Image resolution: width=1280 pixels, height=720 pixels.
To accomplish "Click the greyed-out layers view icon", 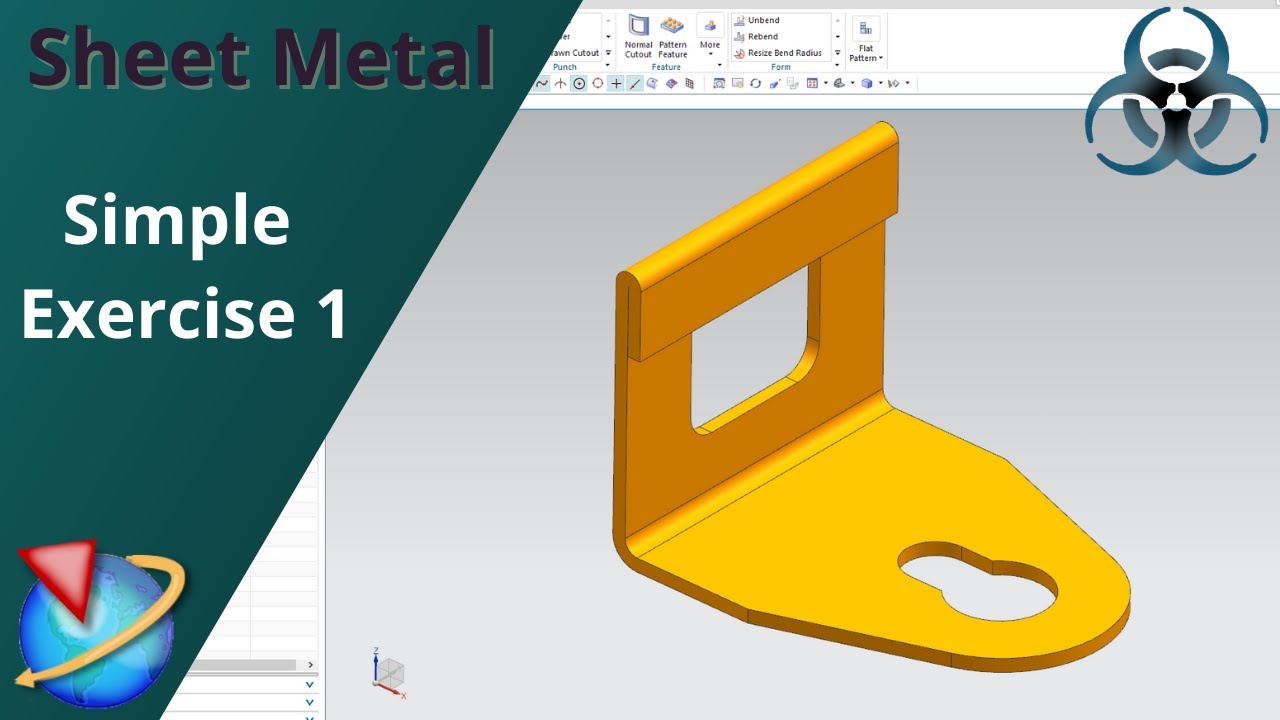I will click(792, 83).
